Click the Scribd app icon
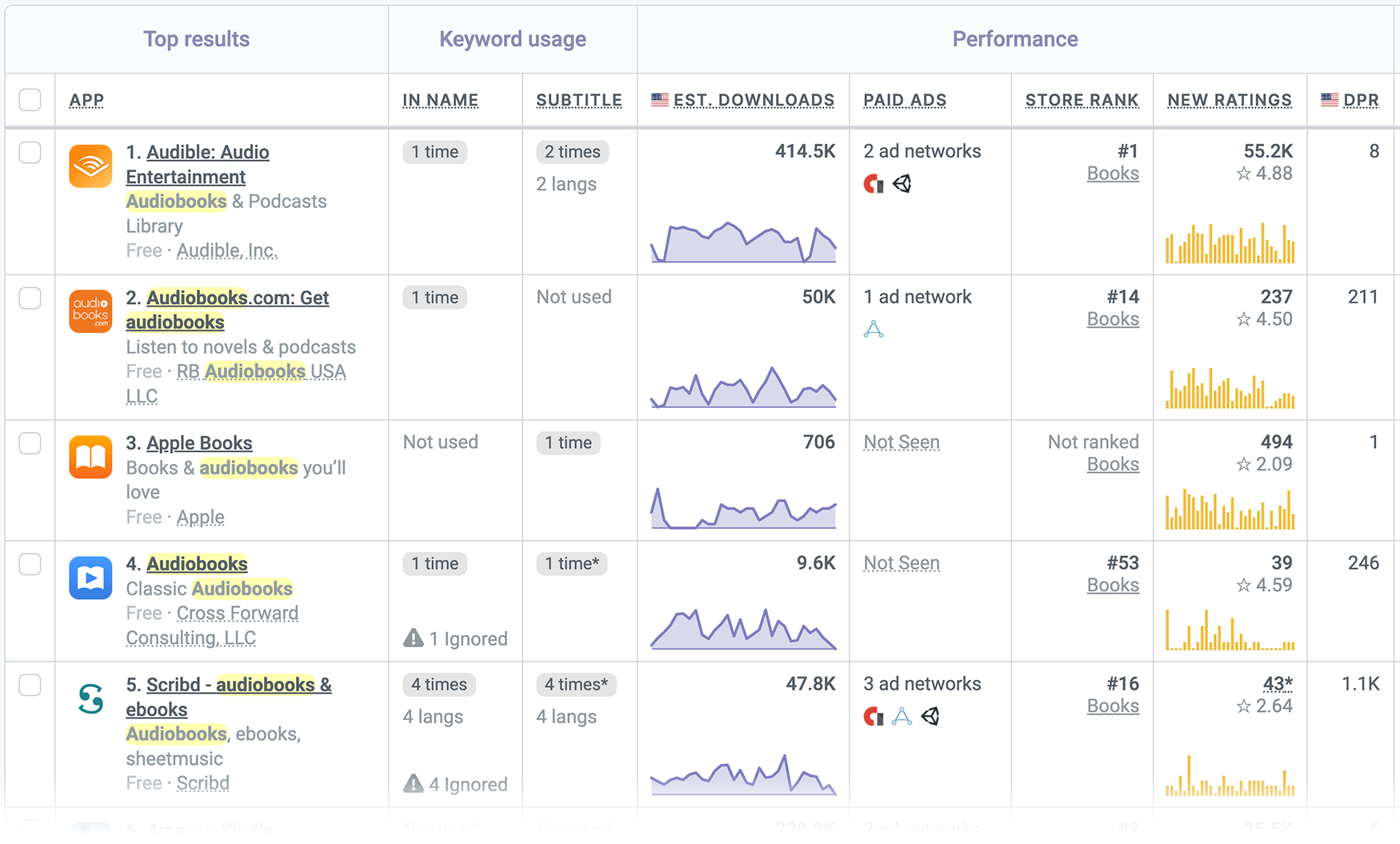1400x844 pixels. point(90,698)
